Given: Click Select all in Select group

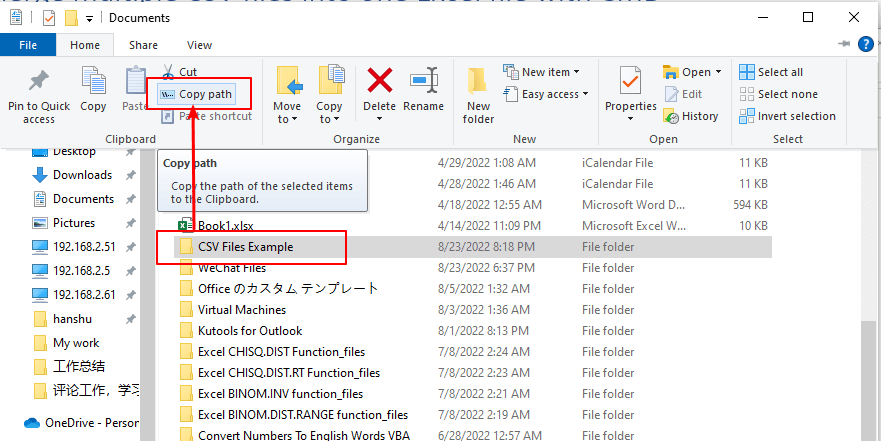Looking at the screenshot, I should (x=771, y=72).
